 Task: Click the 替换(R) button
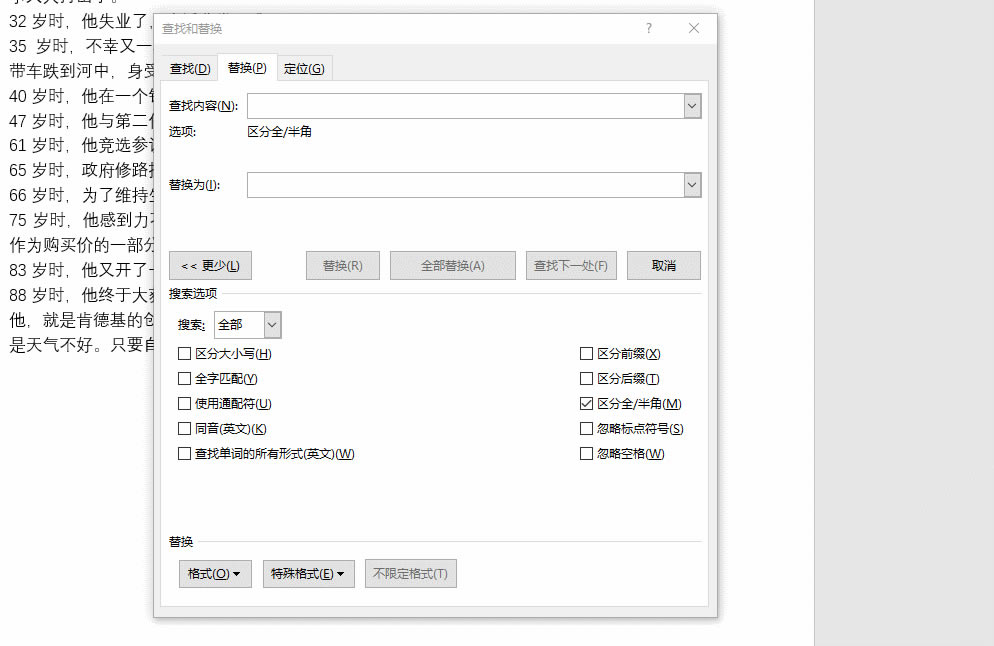[343, 266]
